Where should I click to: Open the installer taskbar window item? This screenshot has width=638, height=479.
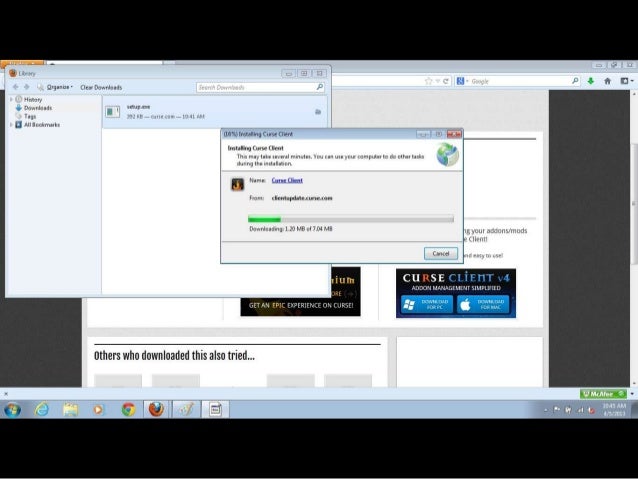coord(216,409)
